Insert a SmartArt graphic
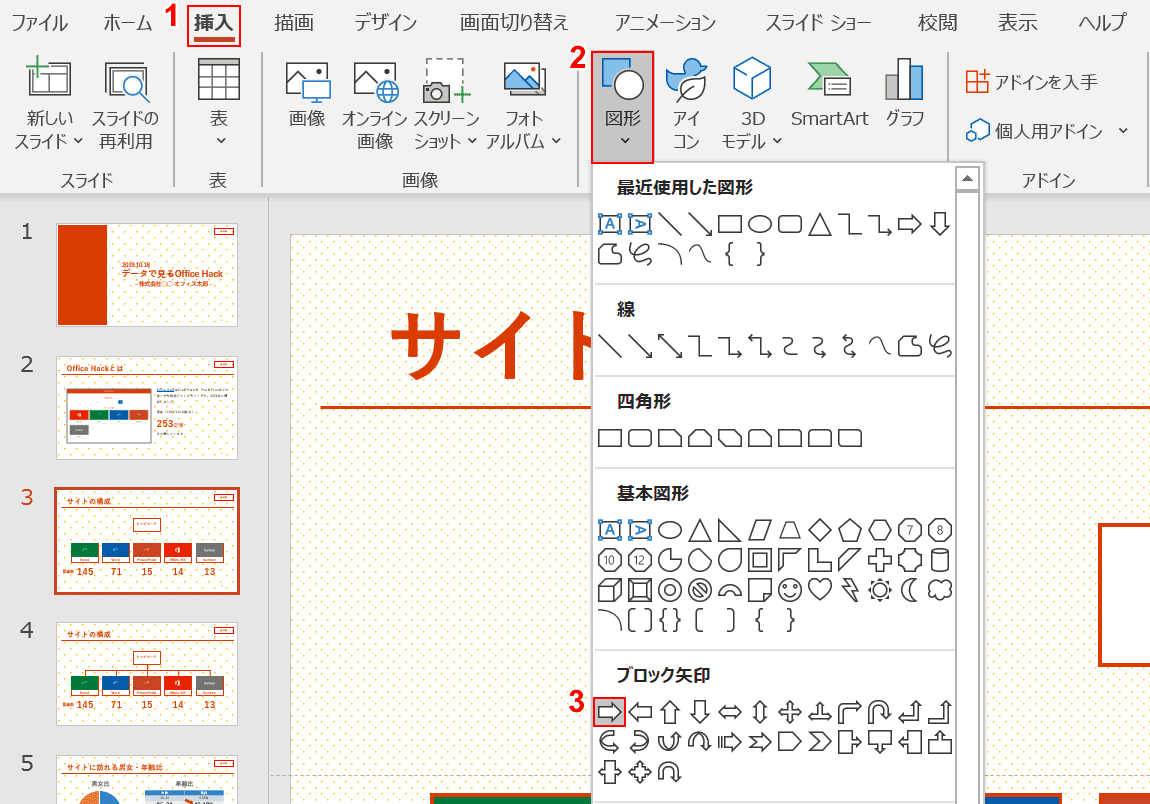 pos(829,94)
